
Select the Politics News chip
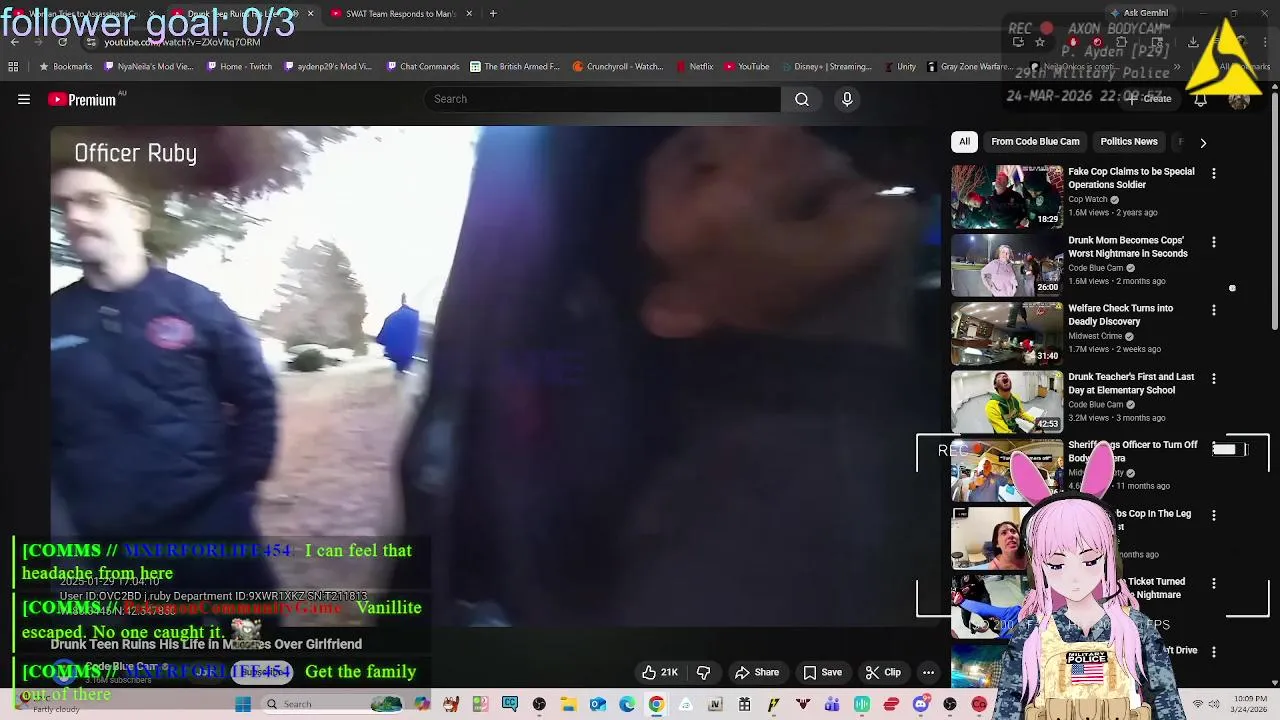click(1129, 142)
